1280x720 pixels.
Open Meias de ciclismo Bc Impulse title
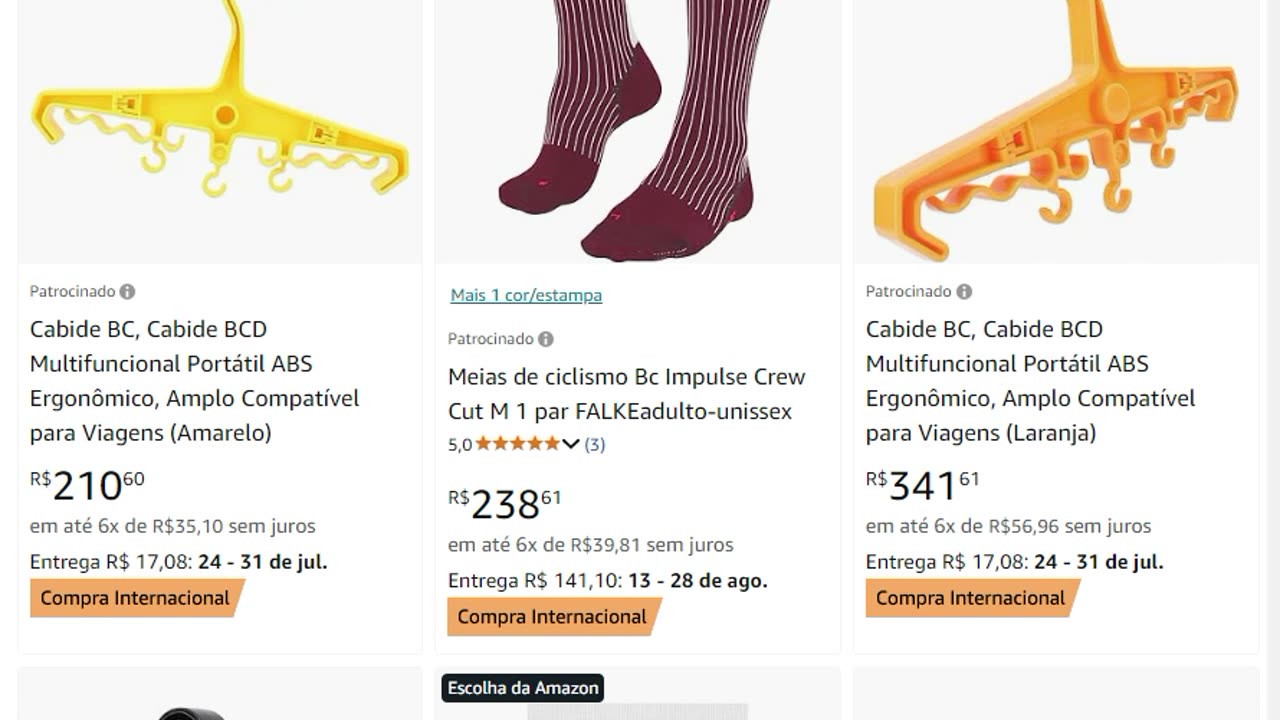(x=626, y=394)
